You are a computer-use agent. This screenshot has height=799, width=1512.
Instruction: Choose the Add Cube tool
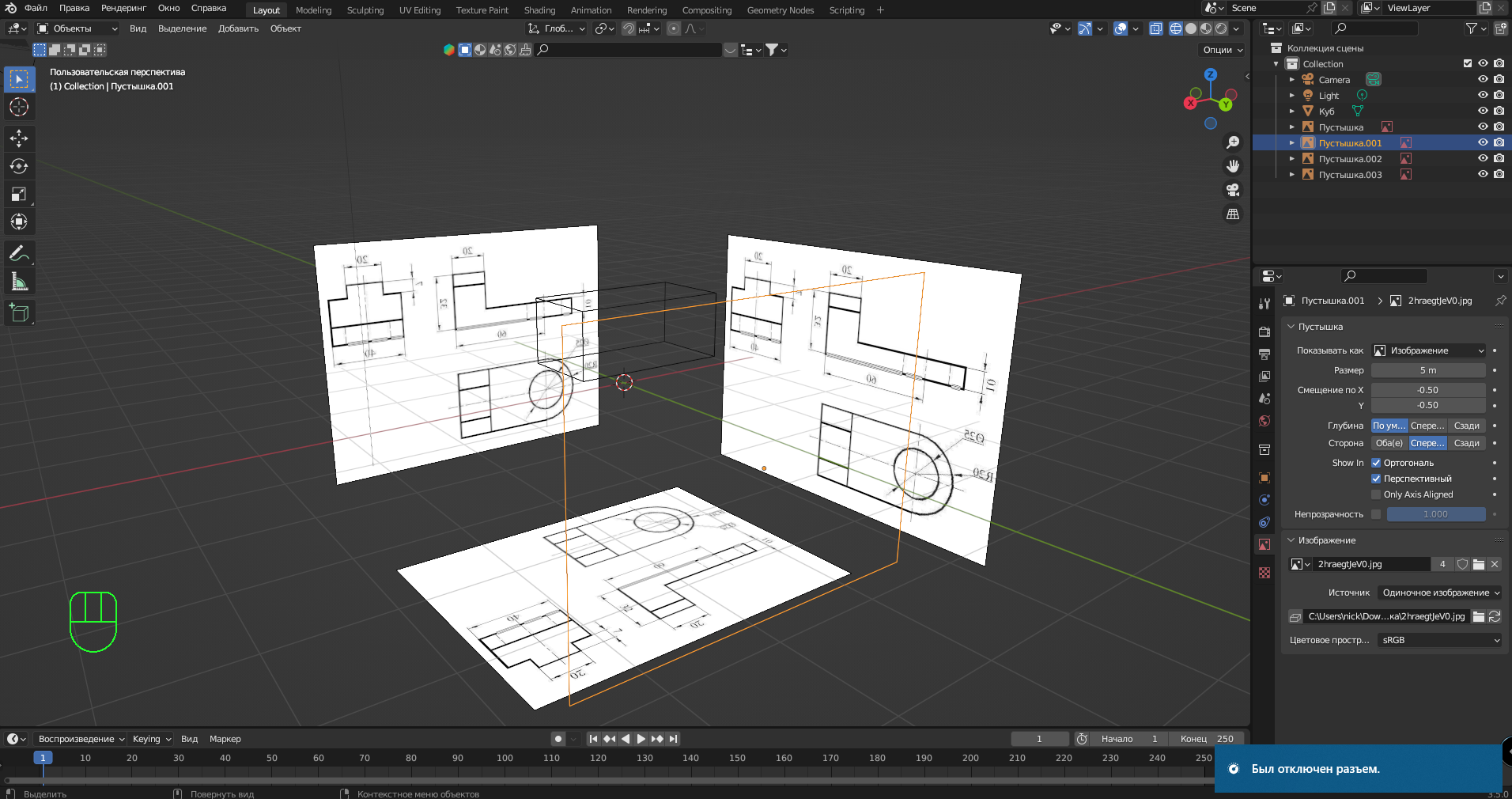[19, 313]
